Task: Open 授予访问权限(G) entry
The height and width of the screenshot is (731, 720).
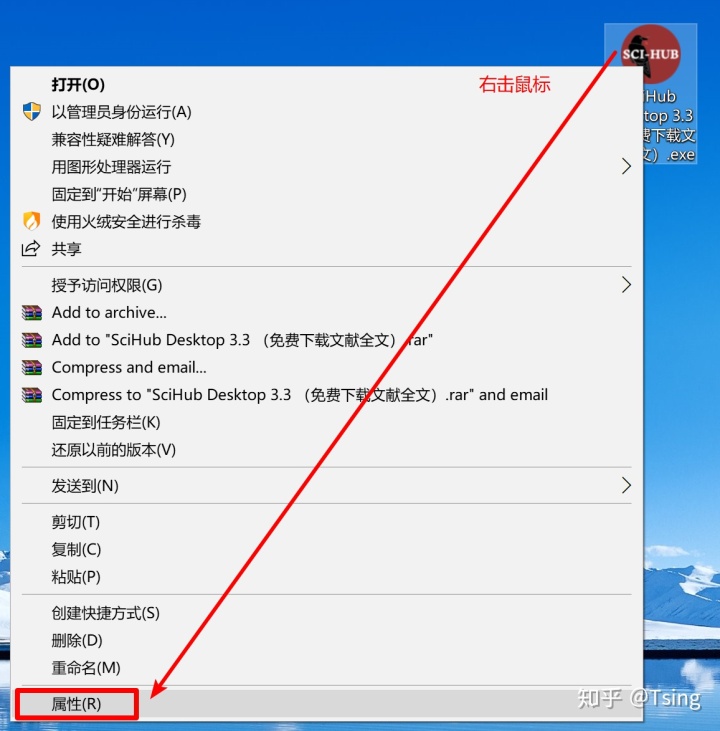Action: click(x=326, y=285)
